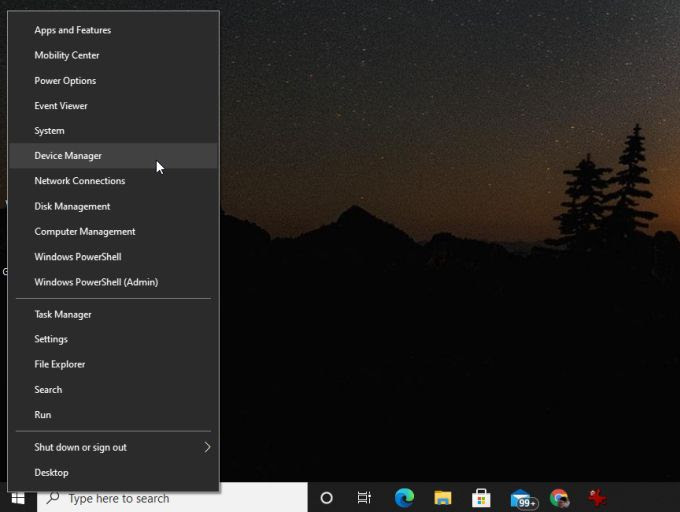Choose Windows PowerShell (Admin)
Viewport: 680px width, 512px height.
click(x=96, y=282)
